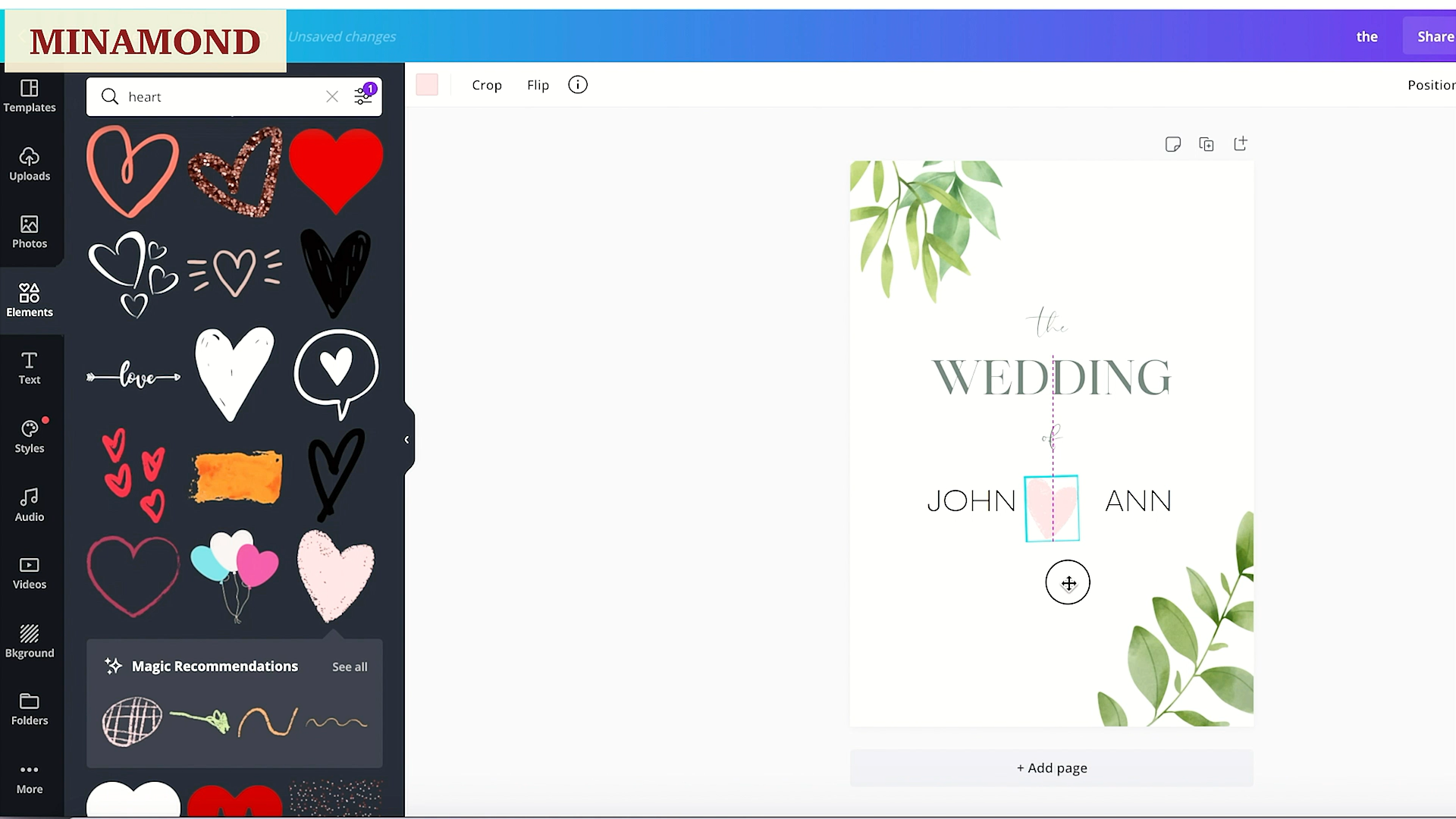The image size is (1456, 819).
Task: Click the info icon in toolbar
Action: (x=578, y=85)
